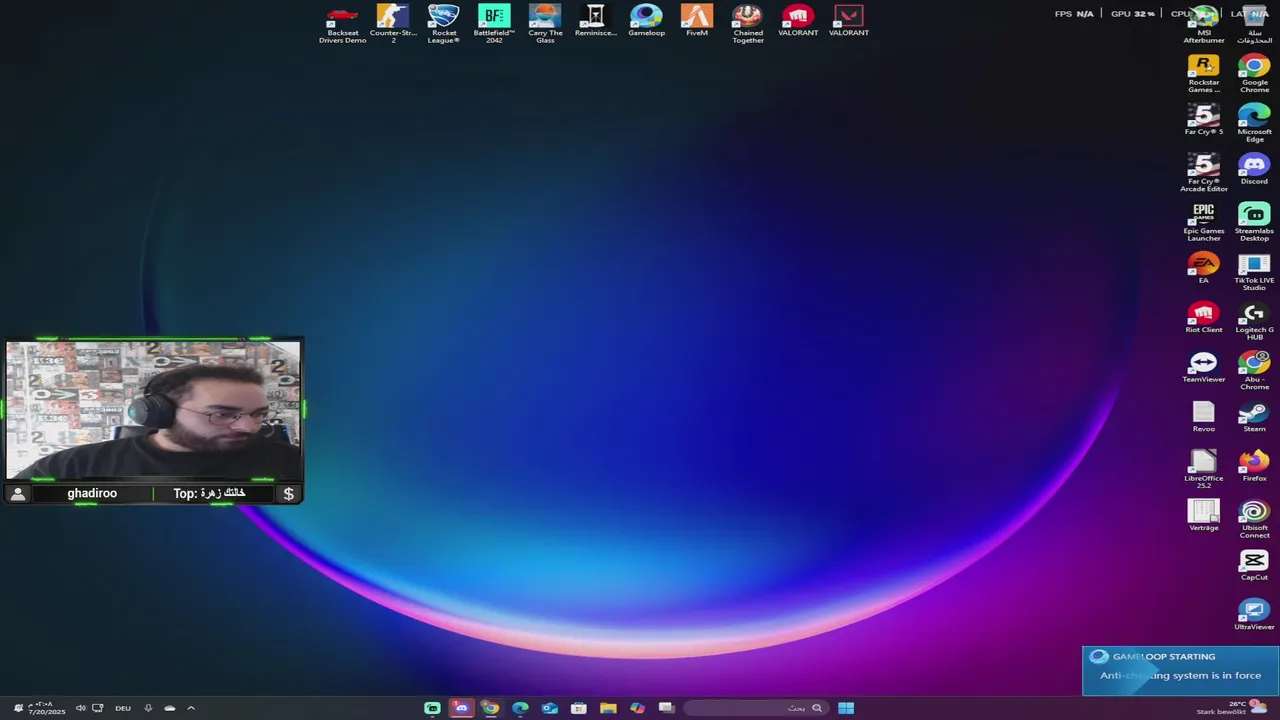Open the Verträge desktop item

1204,515
